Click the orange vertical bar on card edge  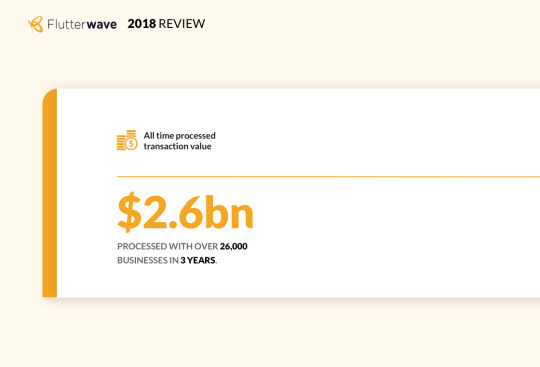[x=50, y=193]
